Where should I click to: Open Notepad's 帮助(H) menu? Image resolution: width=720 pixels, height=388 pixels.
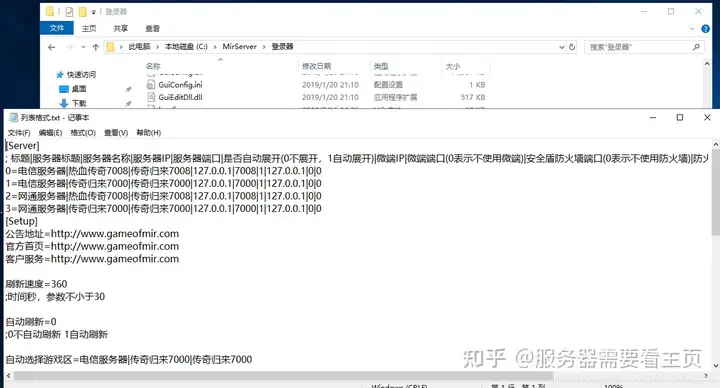[148, 133]
